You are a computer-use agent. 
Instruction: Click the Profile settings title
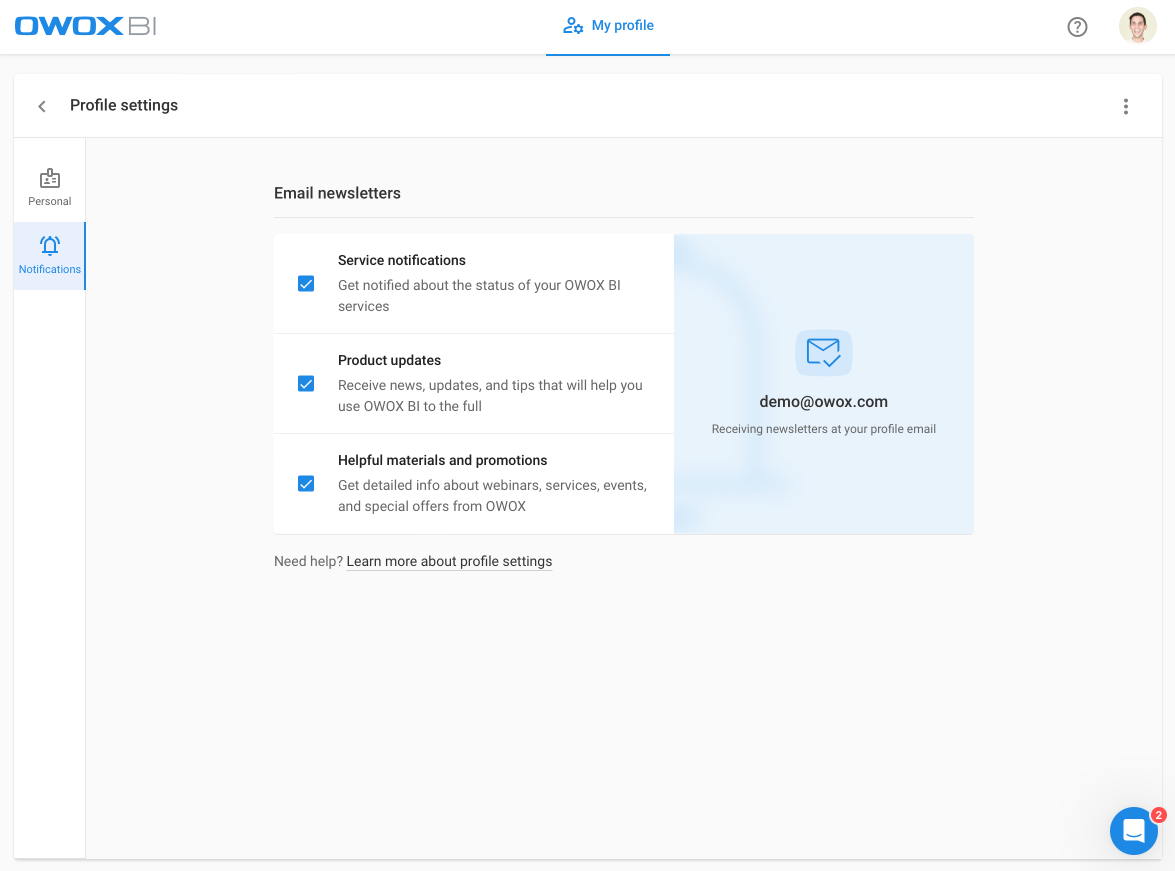pyautogui.click(x=124, y=106)
